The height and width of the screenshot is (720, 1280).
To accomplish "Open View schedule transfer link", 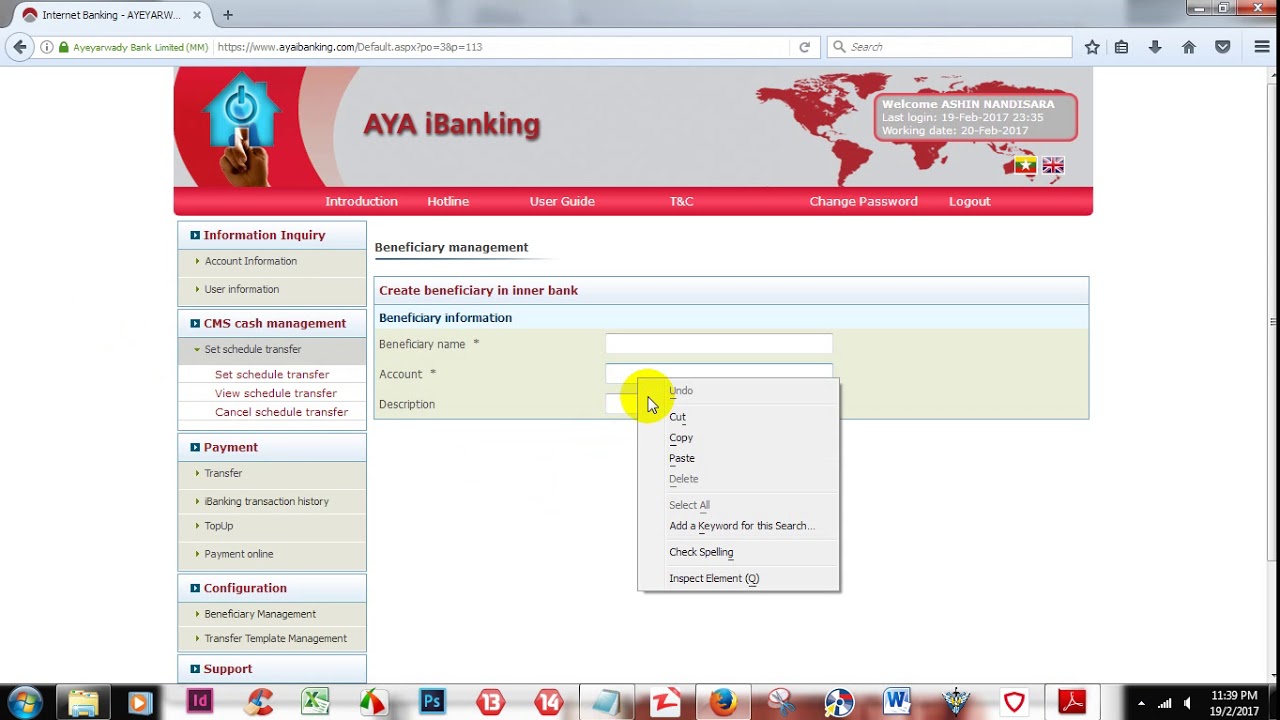I will pyautogui.click(x=275, y=393).
